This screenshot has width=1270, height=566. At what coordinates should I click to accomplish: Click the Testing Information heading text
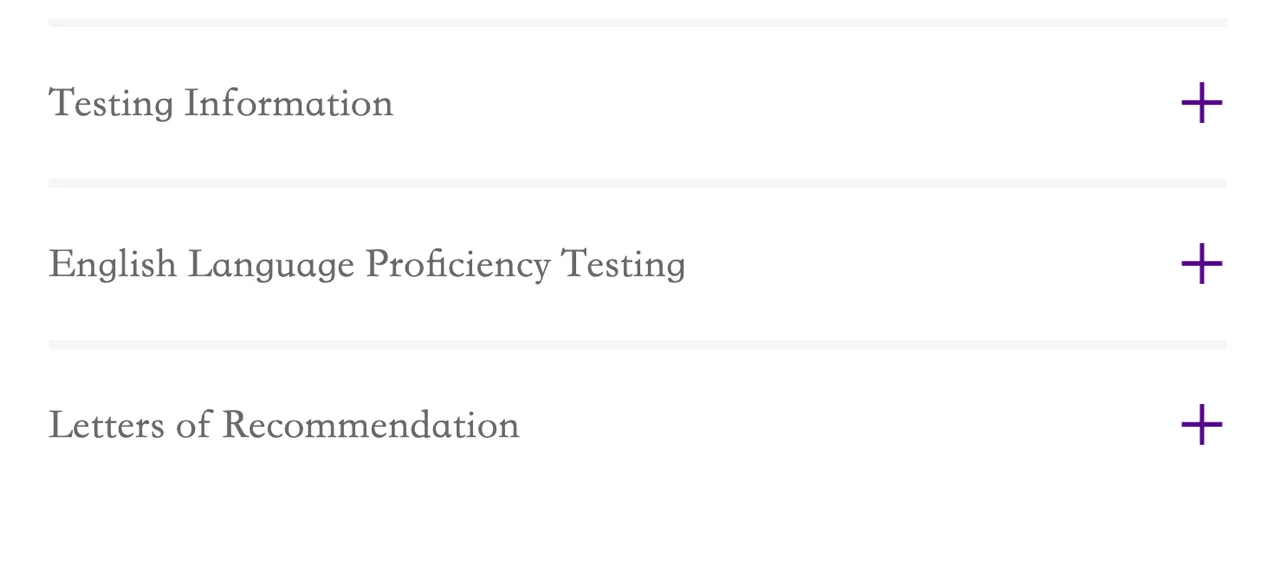click(220, 104)
